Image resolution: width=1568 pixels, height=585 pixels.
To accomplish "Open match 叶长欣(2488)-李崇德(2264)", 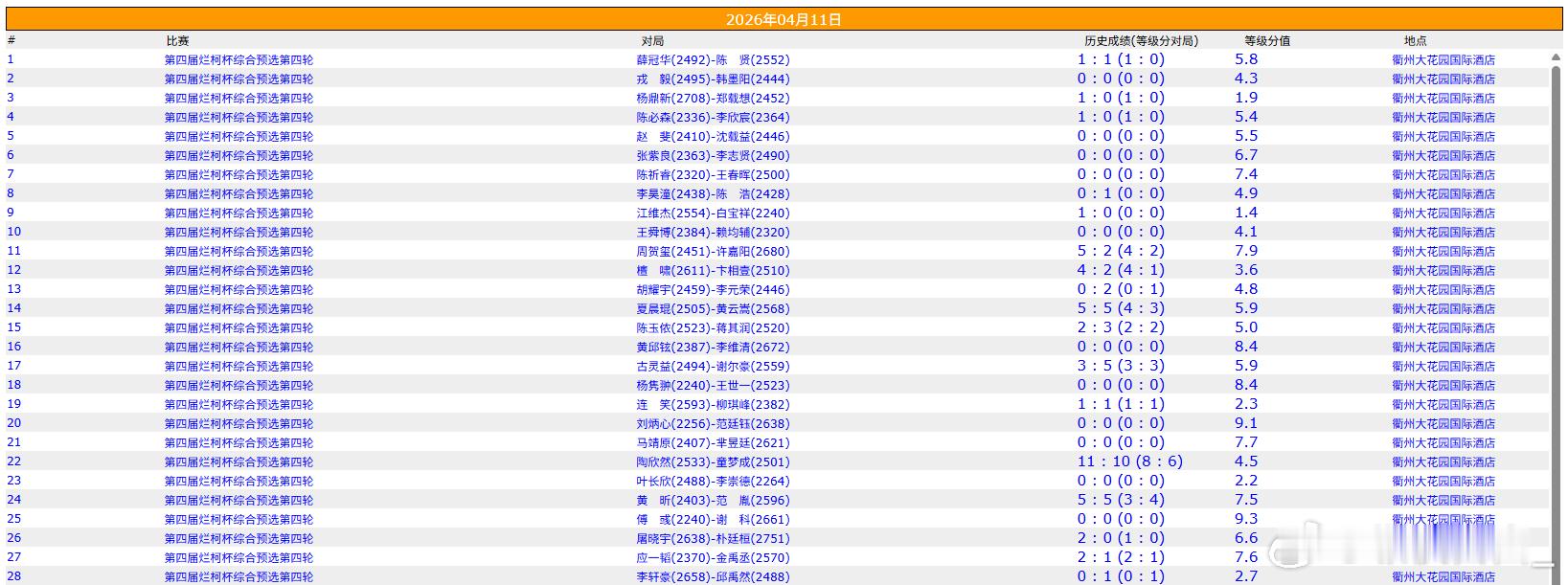I will click(x=713, y=481).
